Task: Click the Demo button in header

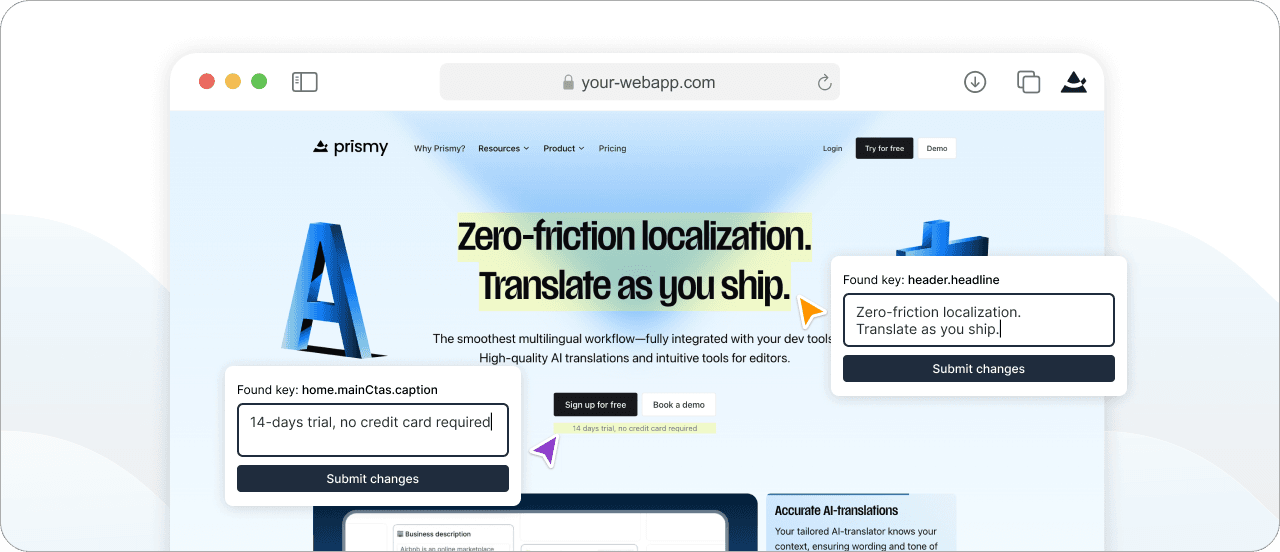Action: coord(936,149)
